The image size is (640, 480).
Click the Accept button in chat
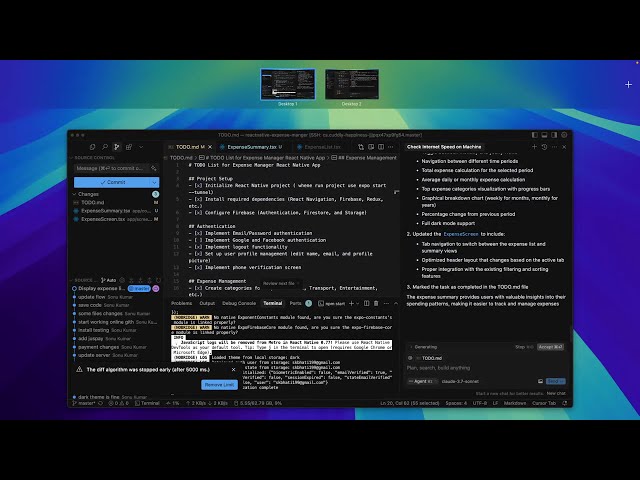click(x=550, y=347)
